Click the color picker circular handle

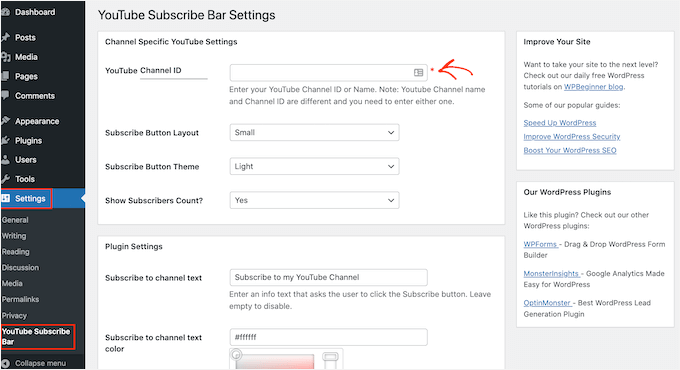coord(236,355)
